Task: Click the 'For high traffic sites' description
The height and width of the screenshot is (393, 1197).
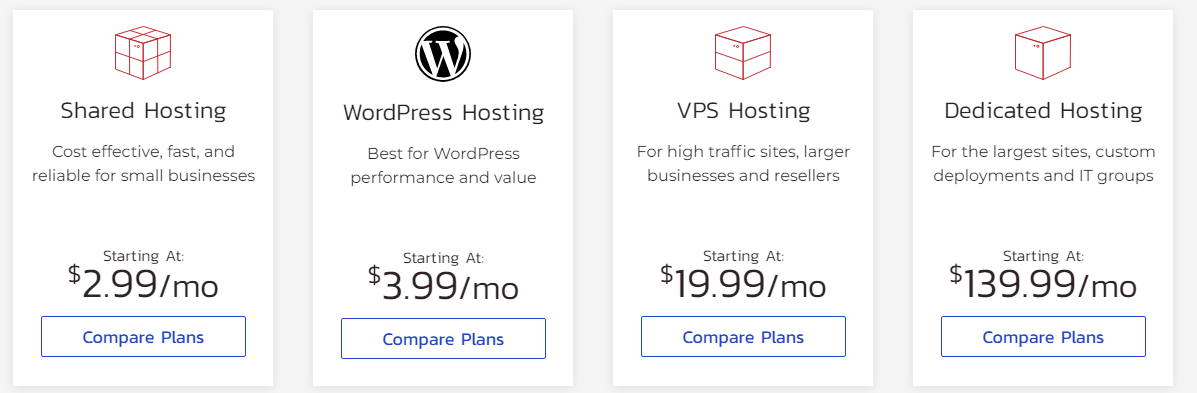Action: pos(744,163)
